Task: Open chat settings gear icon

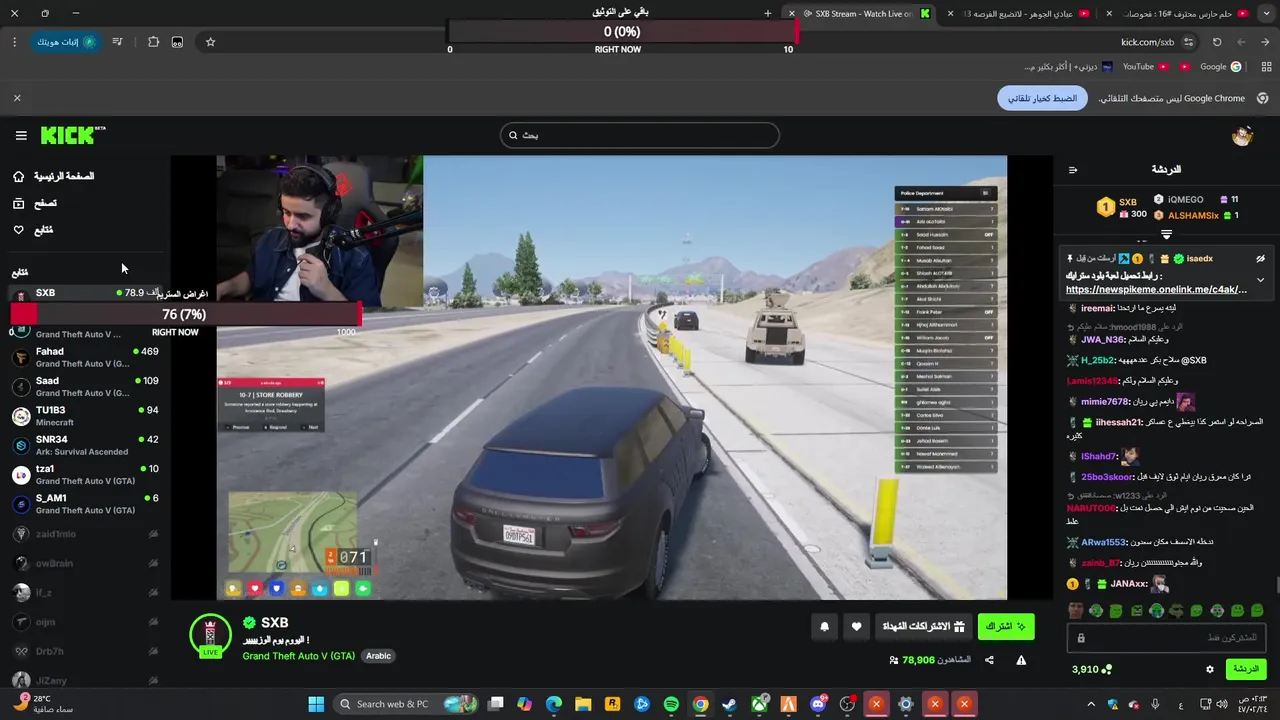Action: point(1210,669)
